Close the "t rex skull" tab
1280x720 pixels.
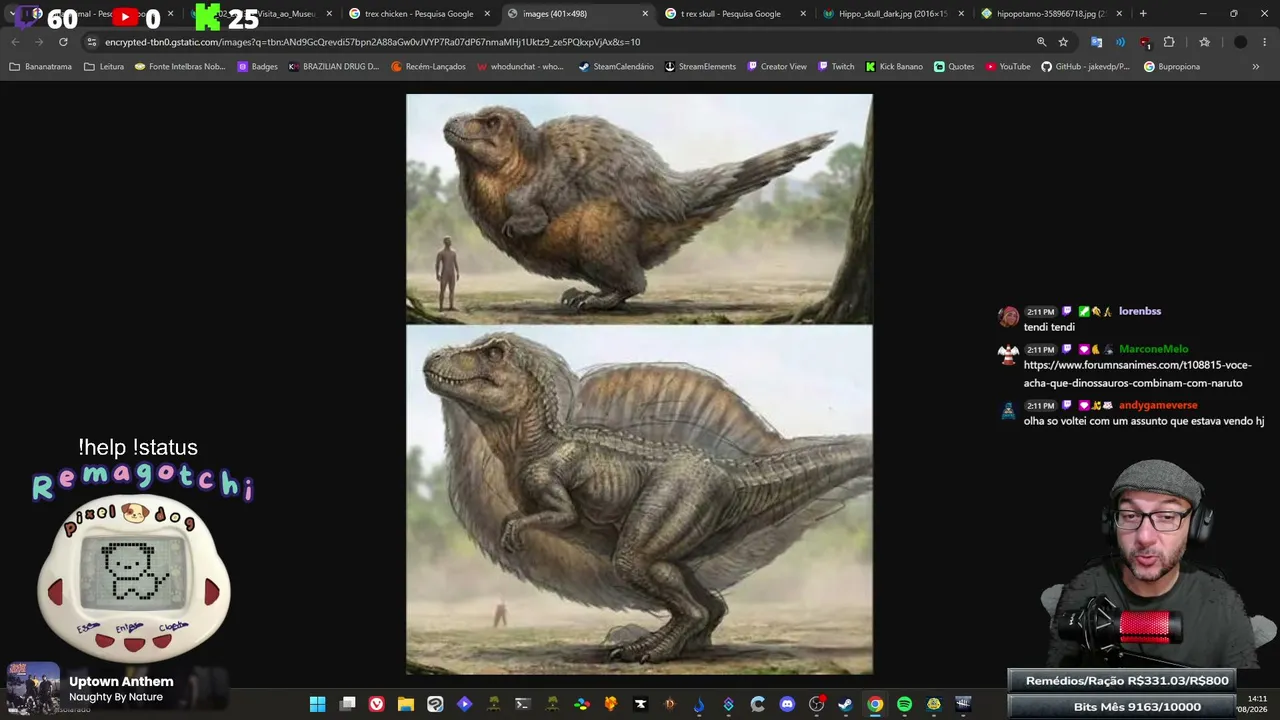click(x=803, y=14)
